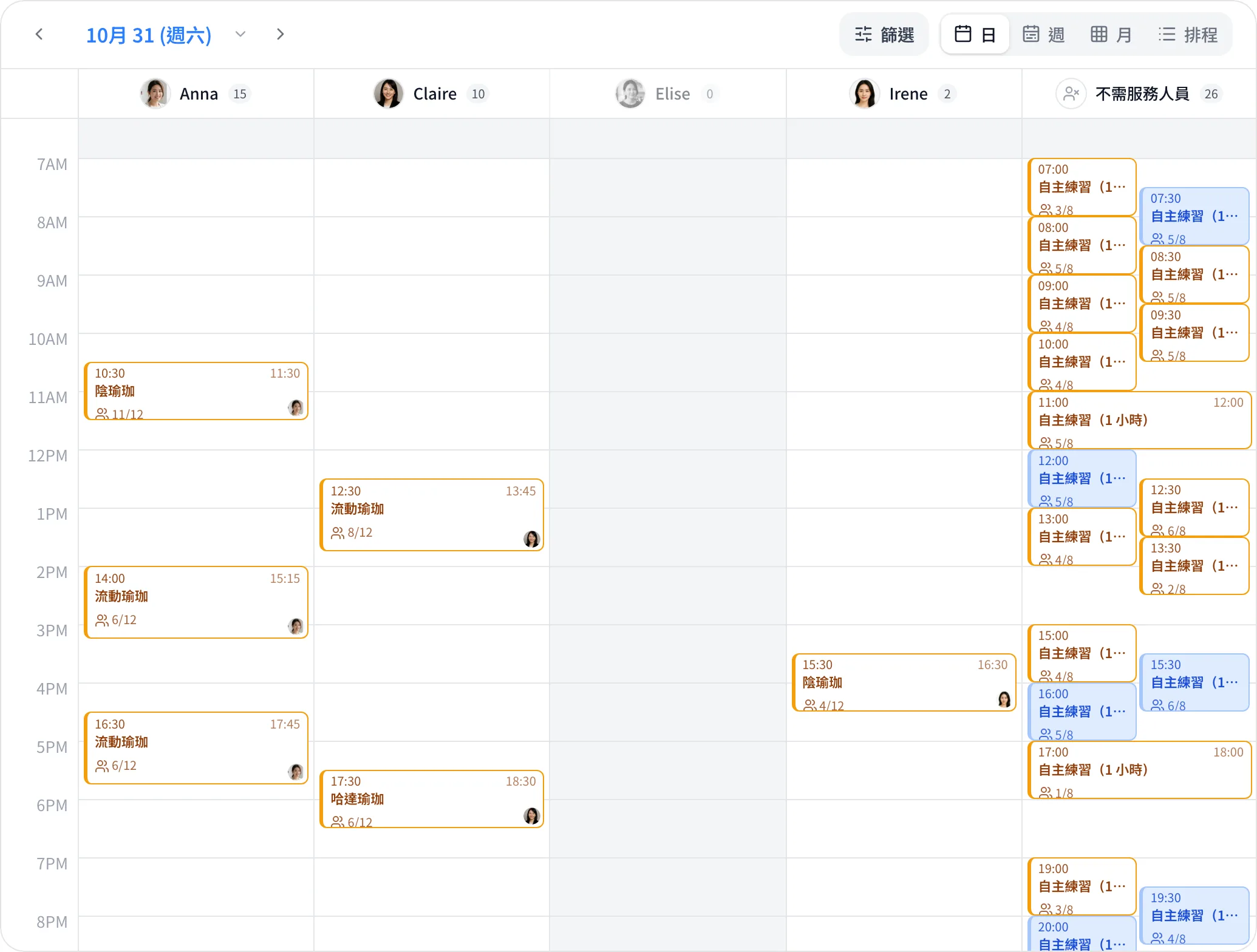Switch to 排程 schedule list tab
Image resolution: width=1257 pixels, height=952 pixels.
1188,35
